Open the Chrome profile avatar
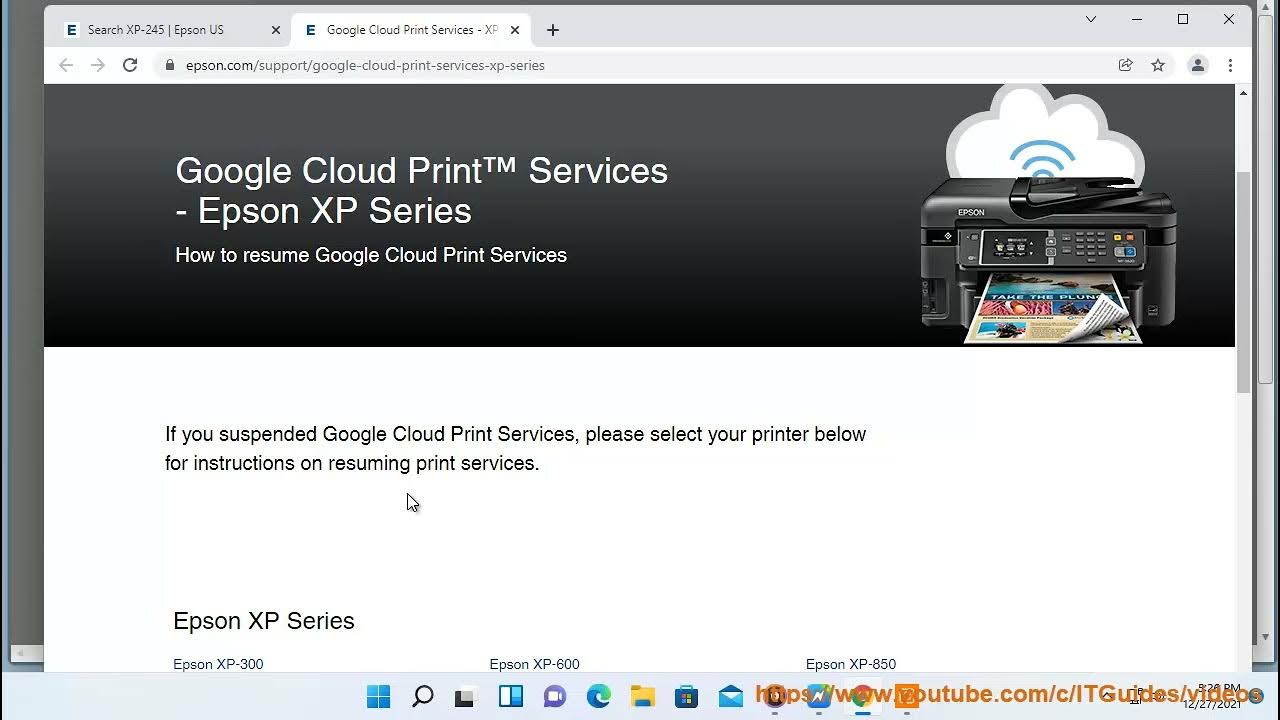Image resolution: width=1280 pixels, height=720 pixels. (1197, 65)
